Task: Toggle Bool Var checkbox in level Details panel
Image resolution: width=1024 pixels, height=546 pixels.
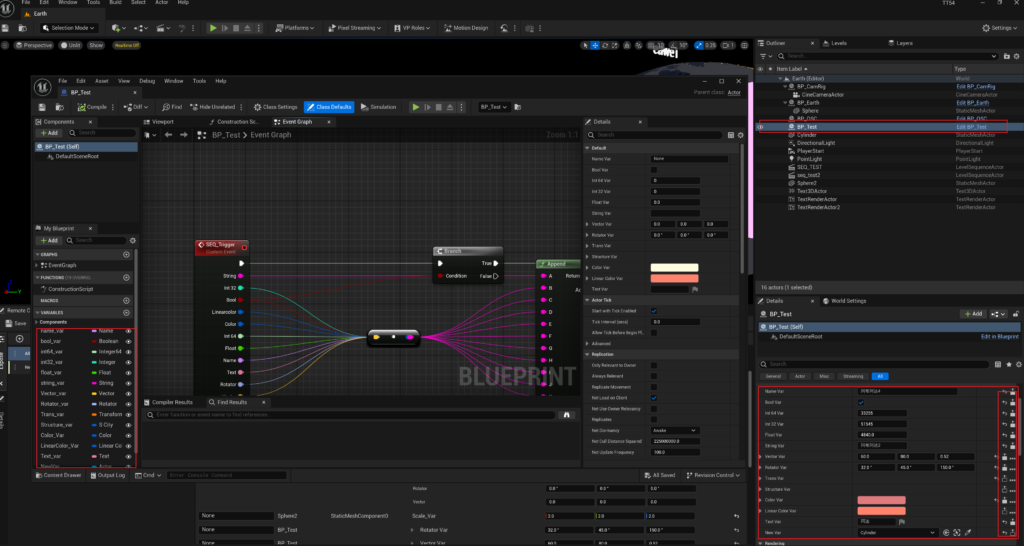Action: pyautogui.click(x=861, y=402)
